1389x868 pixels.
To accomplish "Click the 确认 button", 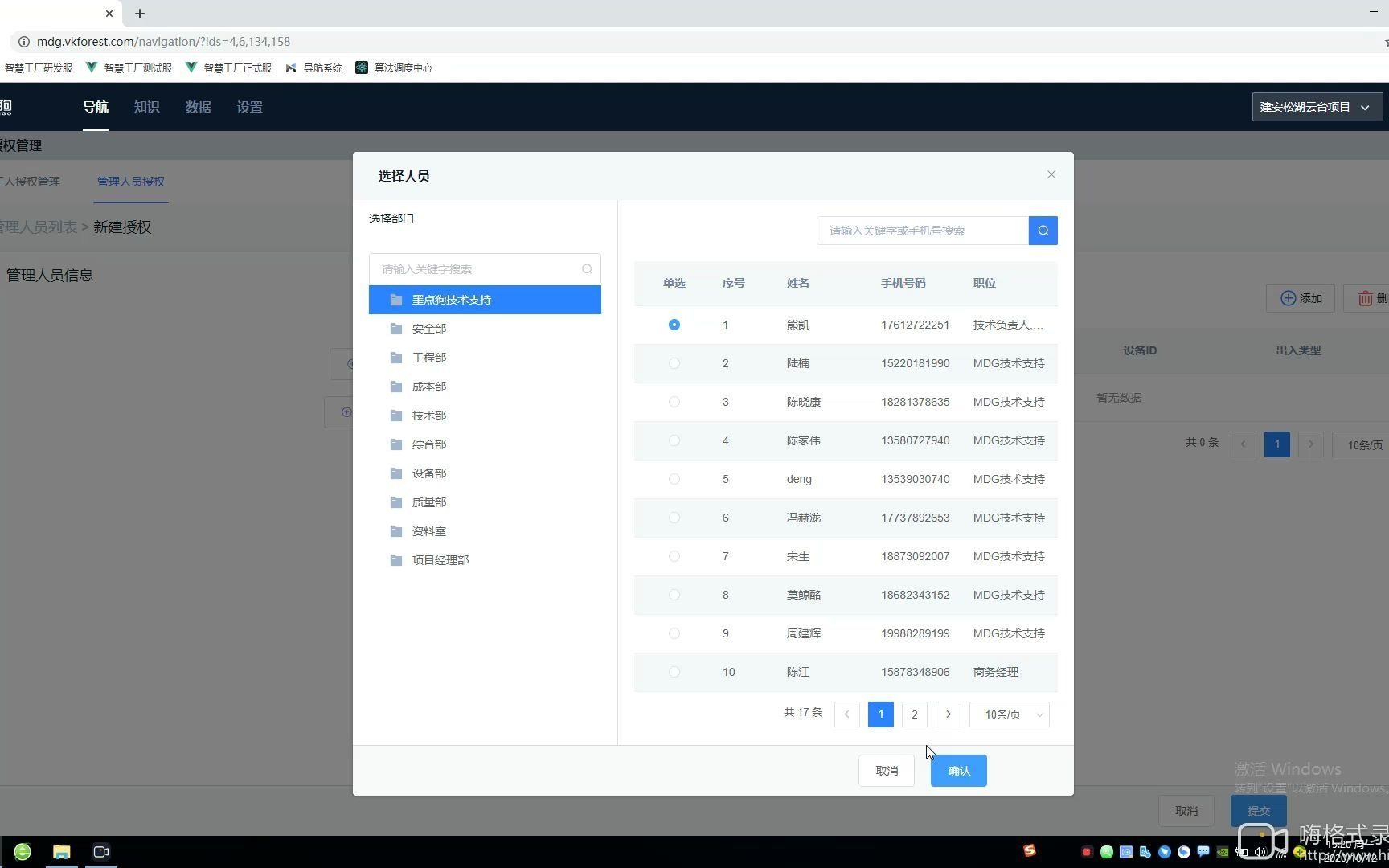I will tap(959, 771).
